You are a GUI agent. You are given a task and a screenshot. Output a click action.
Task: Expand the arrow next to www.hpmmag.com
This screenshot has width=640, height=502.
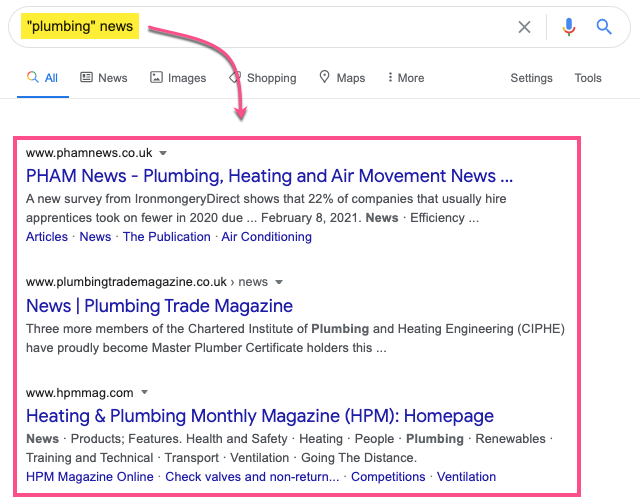pos(144,393)
